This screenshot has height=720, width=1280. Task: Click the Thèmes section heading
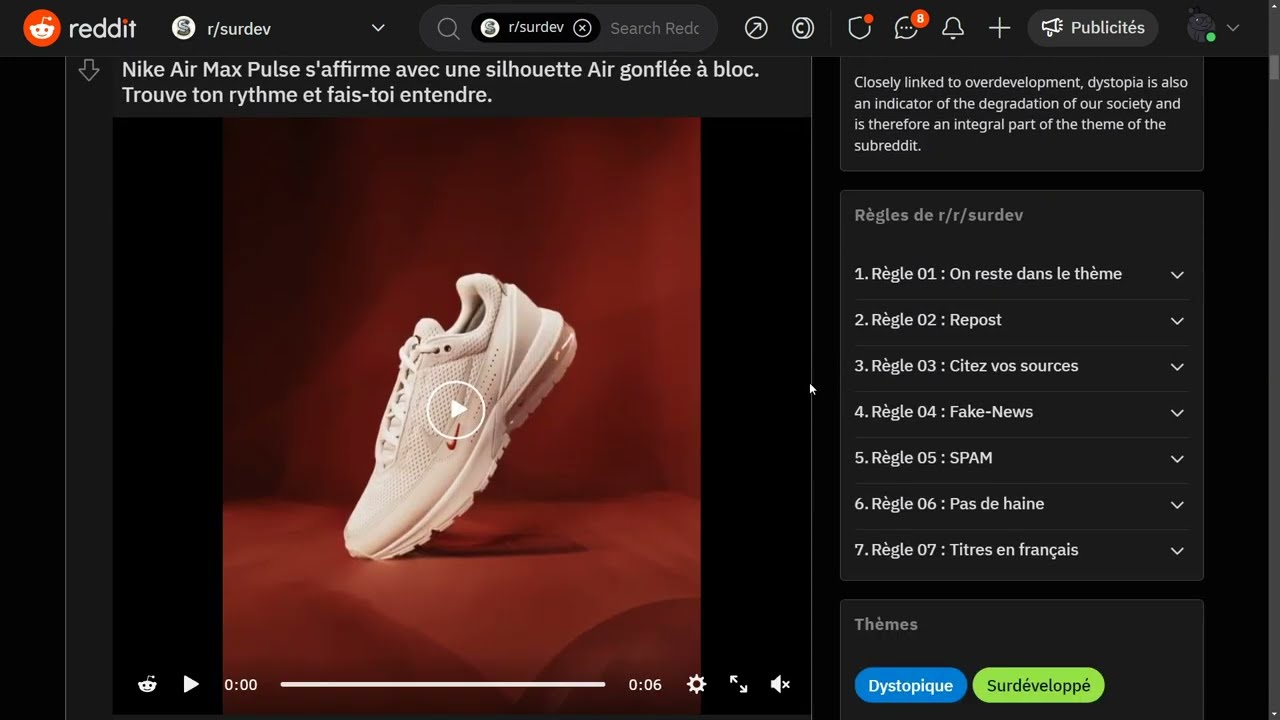[886, 624]
